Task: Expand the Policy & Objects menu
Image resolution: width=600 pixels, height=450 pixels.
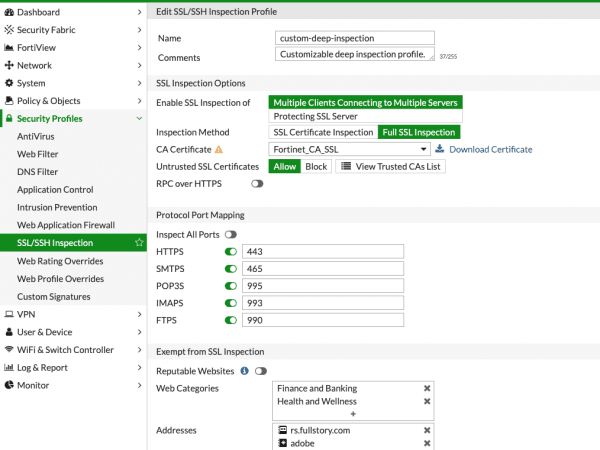Action: (73, 101)
